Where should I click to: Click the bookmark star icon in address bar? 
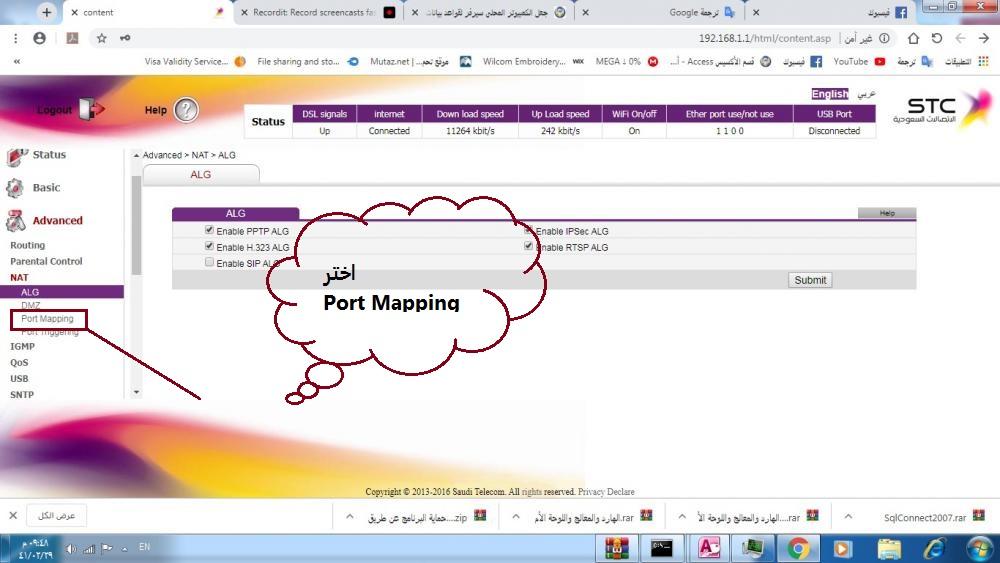pos(101,38)
